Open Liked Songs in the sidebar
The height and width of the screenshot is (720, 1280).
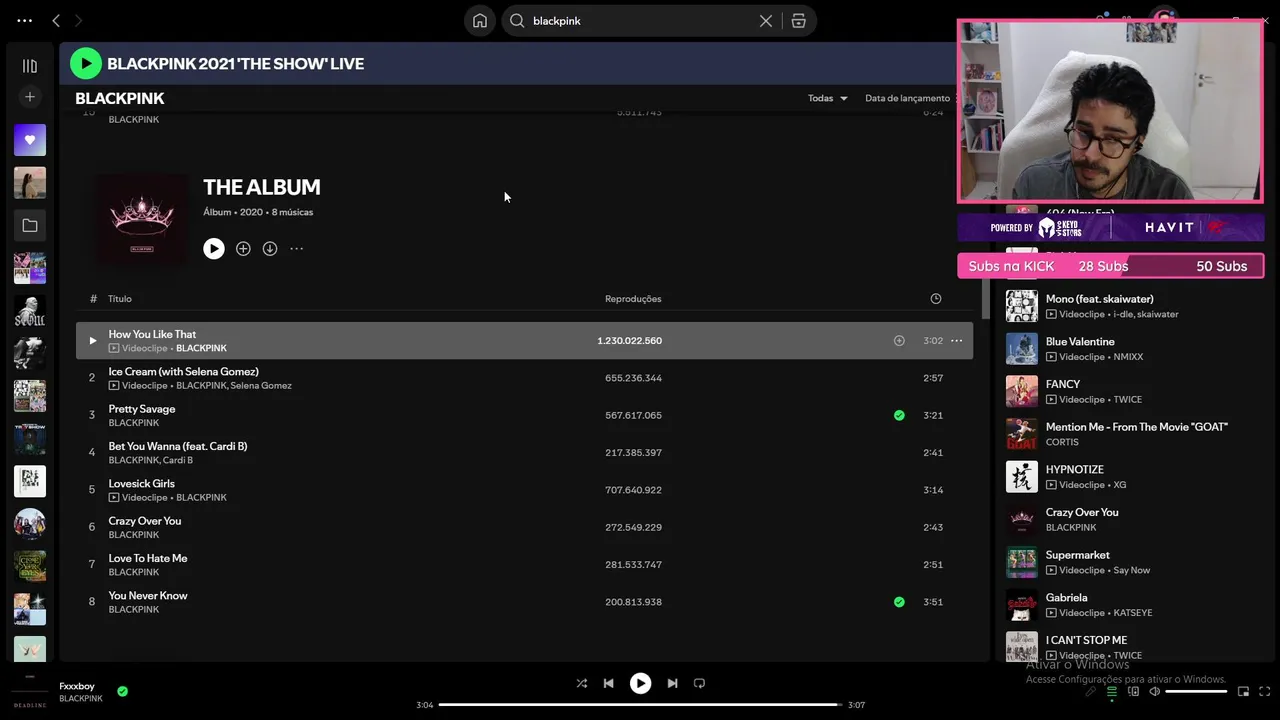click(x=30, y=140)
